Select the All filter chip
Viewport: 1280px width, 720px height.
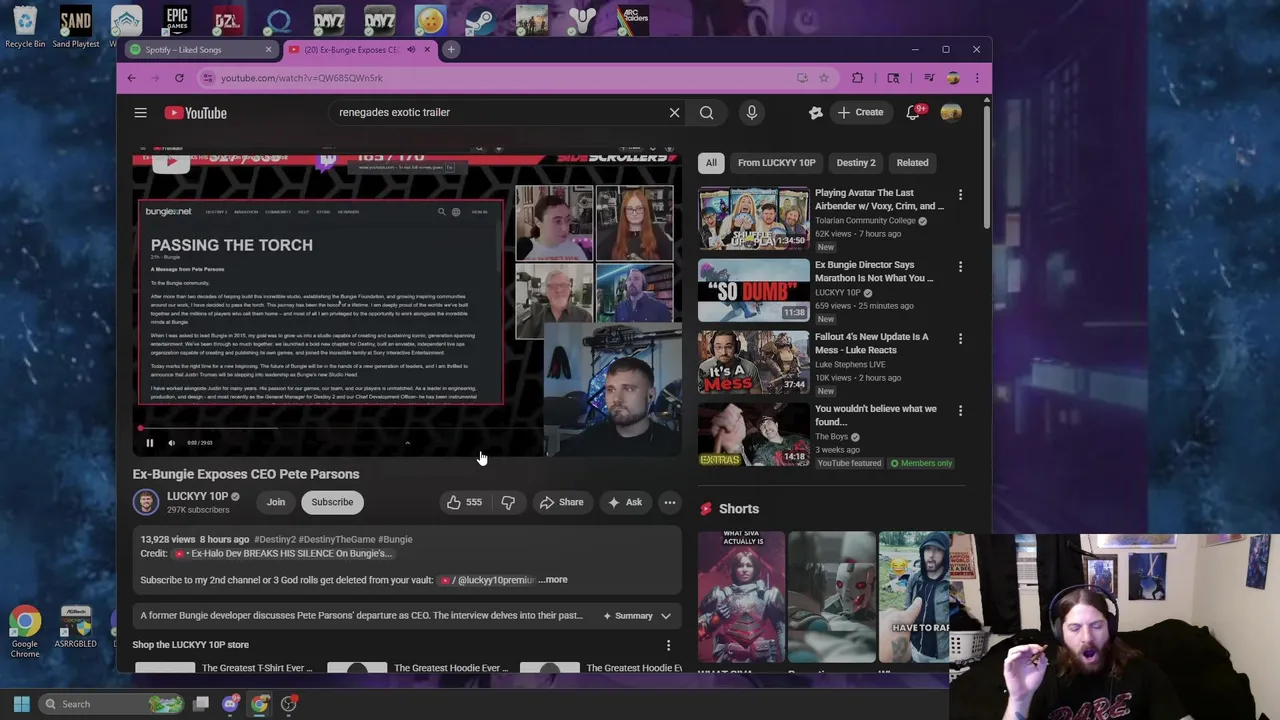click(711, 163)
